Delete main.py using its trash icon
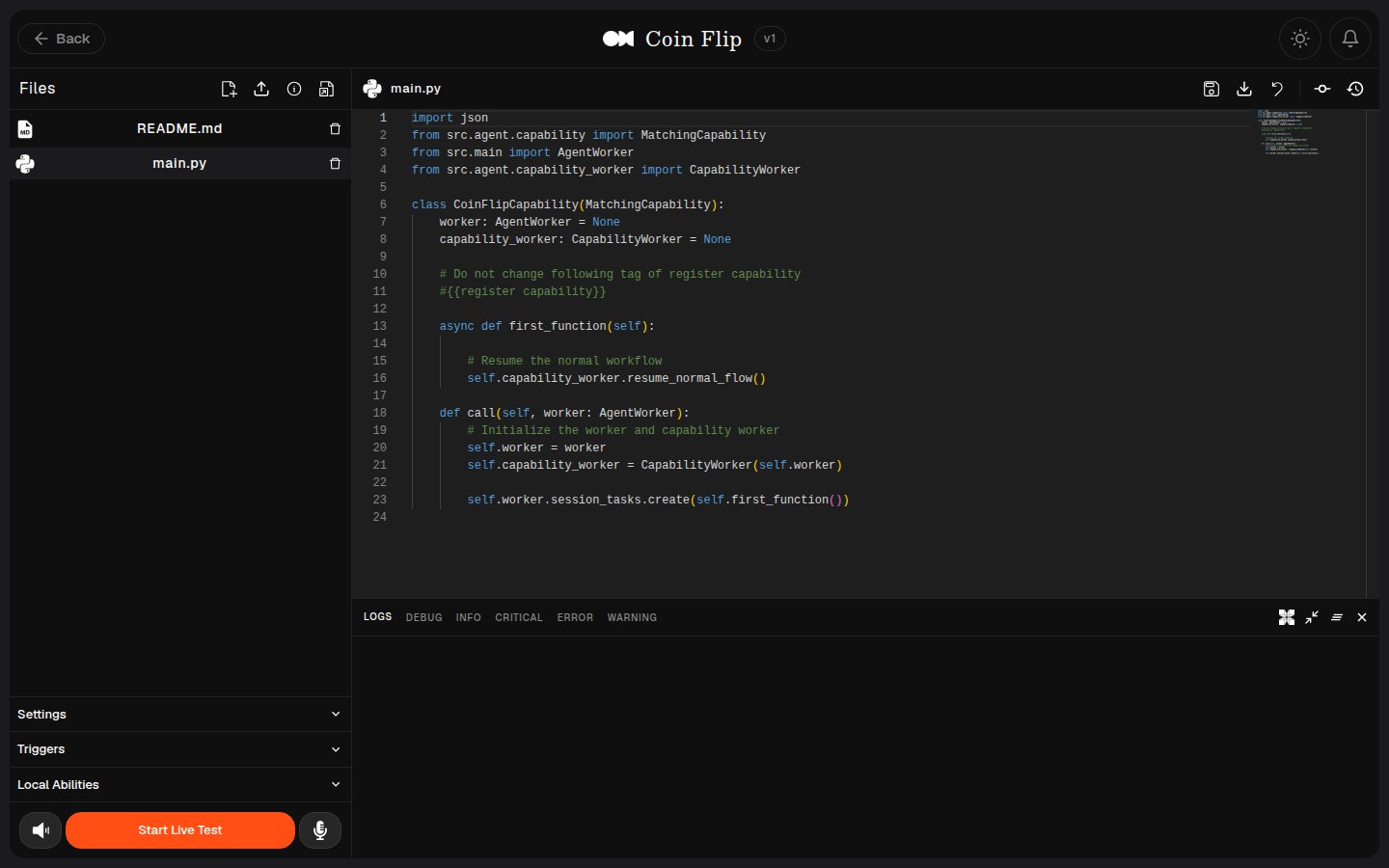The width and height of the screenshot is (1389, 868). coord(335,163)
